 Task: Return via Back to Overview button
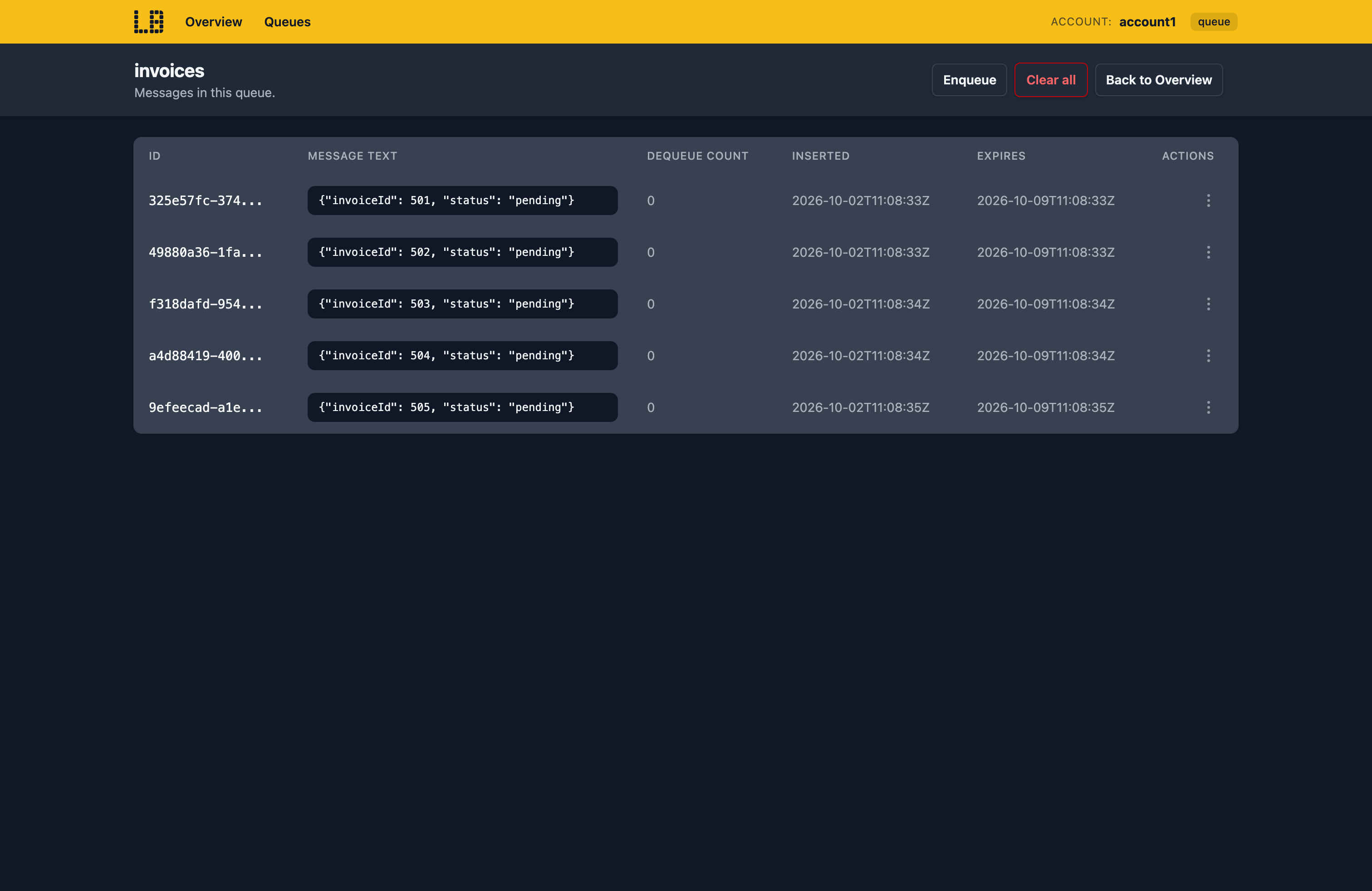(1159, 80)
